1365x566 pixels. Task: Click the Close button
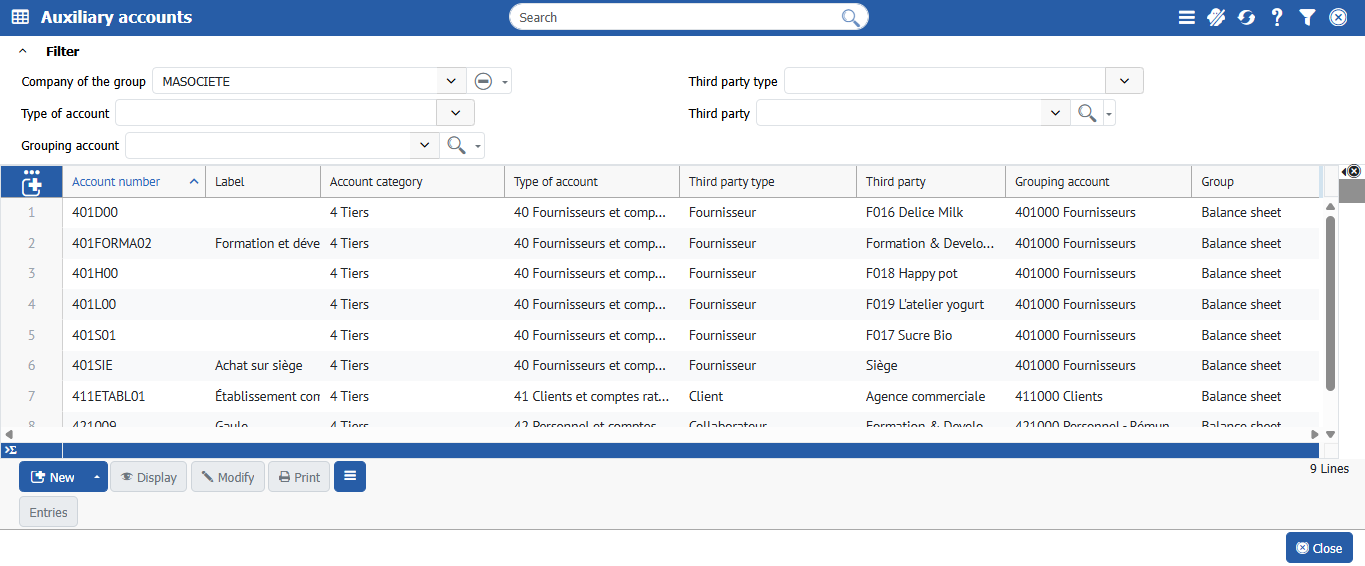1318,548
